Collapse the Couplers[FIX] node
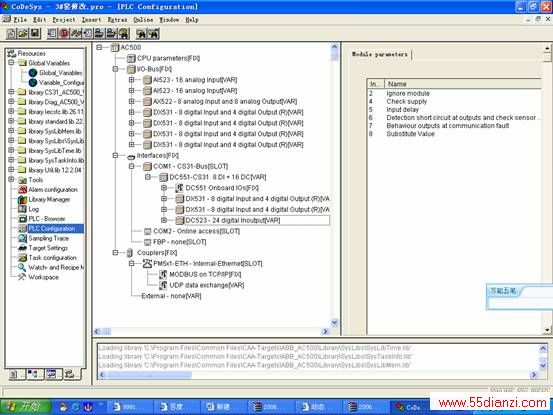This screenshot has height=415, width=553. point(115,252)
